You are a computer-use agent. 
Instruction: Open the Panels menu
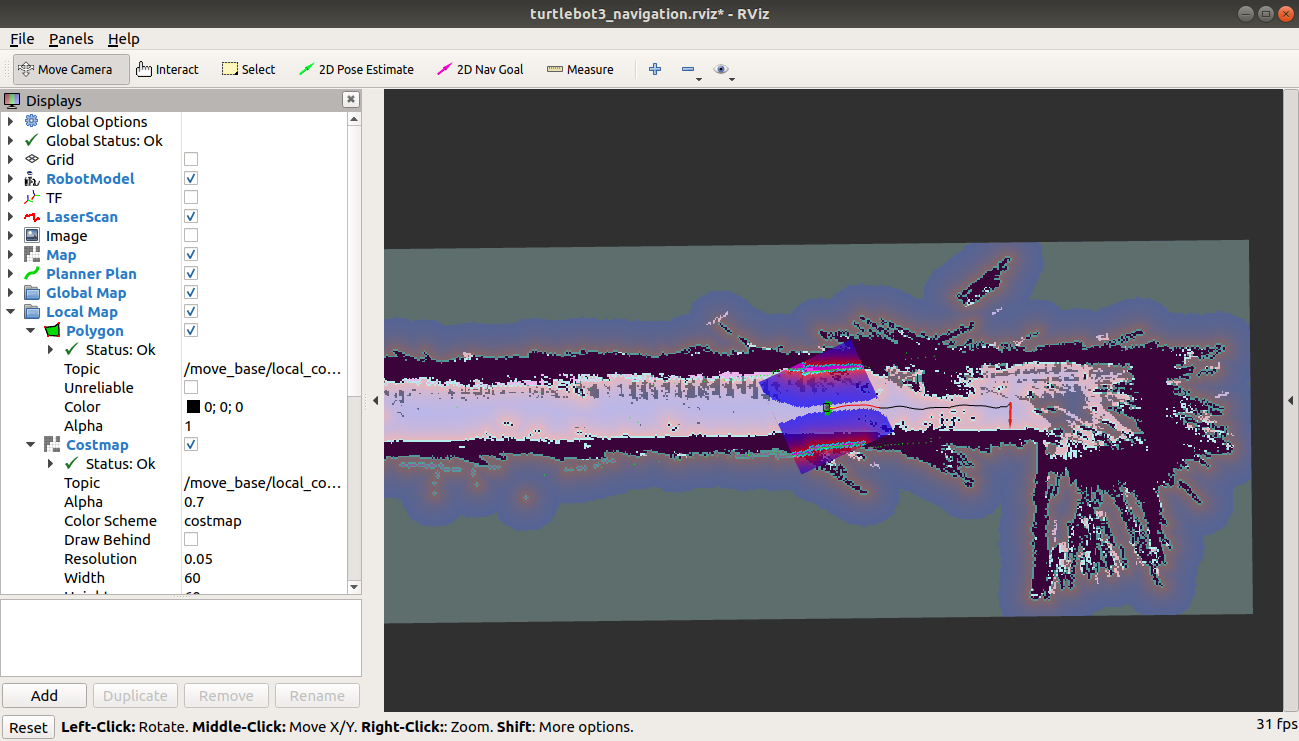coord(71,38)
